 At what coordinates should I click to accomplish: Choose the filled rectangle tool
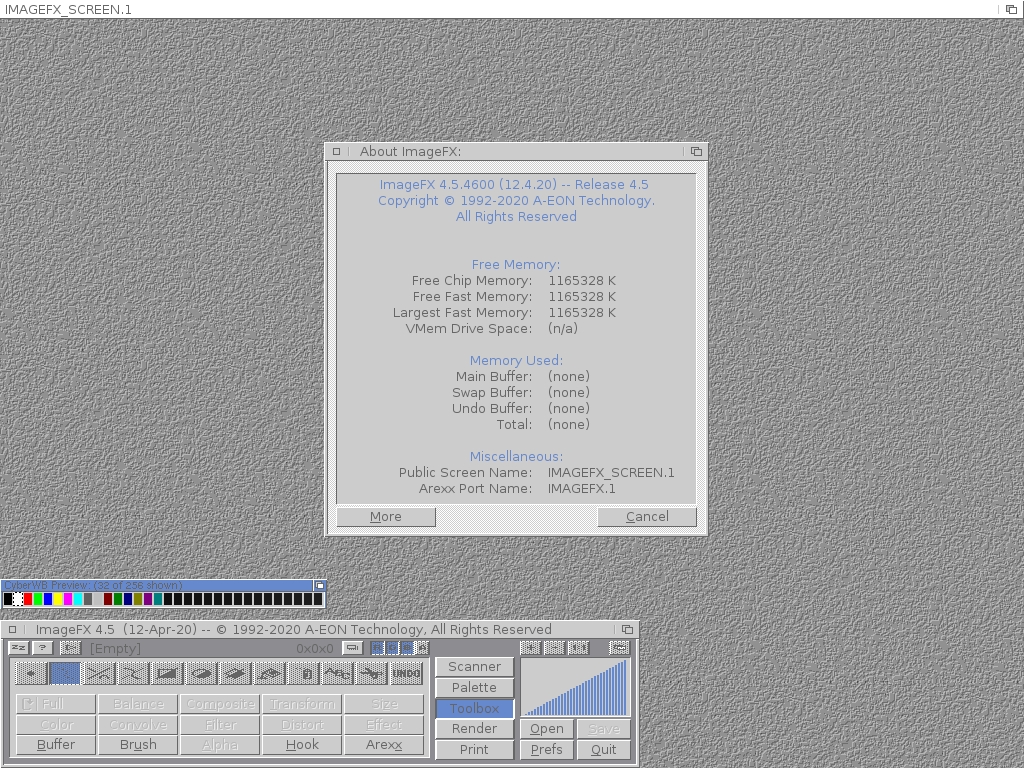pyautogui.click(x=167, y=674)
